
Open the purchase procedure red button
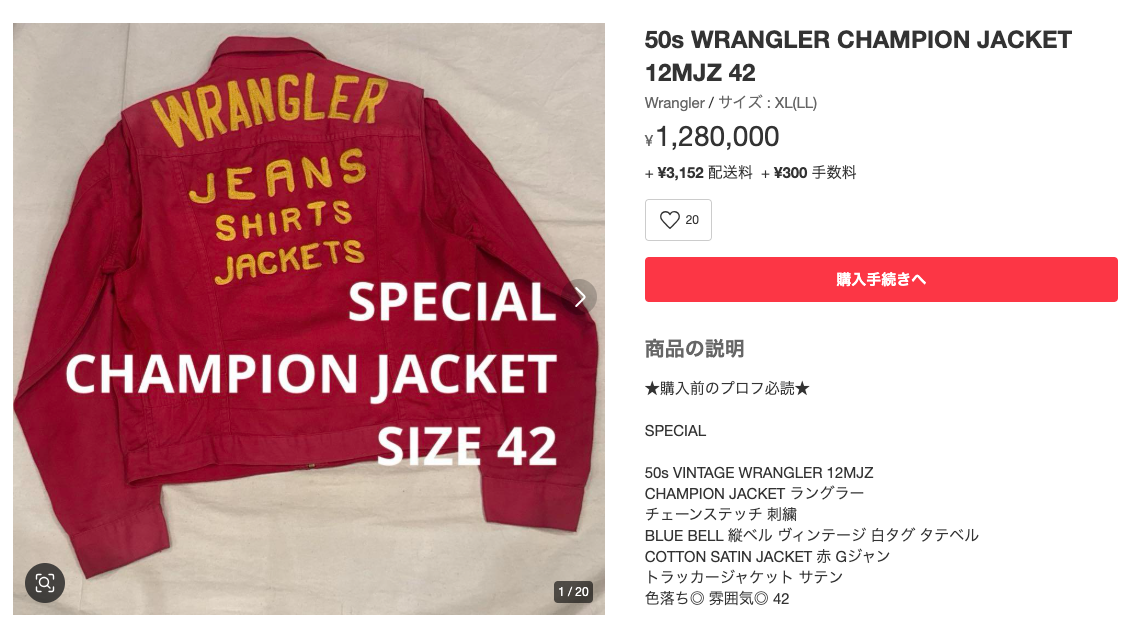[881, 279]
